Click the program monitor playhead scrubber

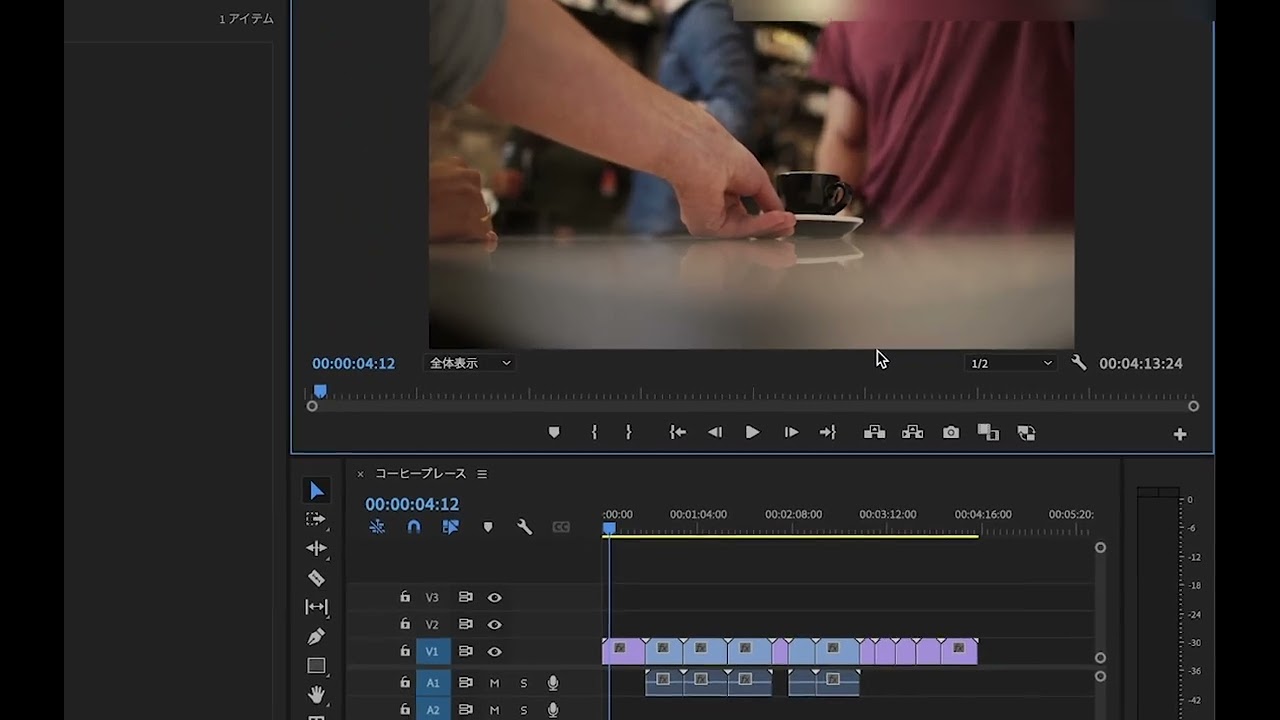(x=320, y=391)
